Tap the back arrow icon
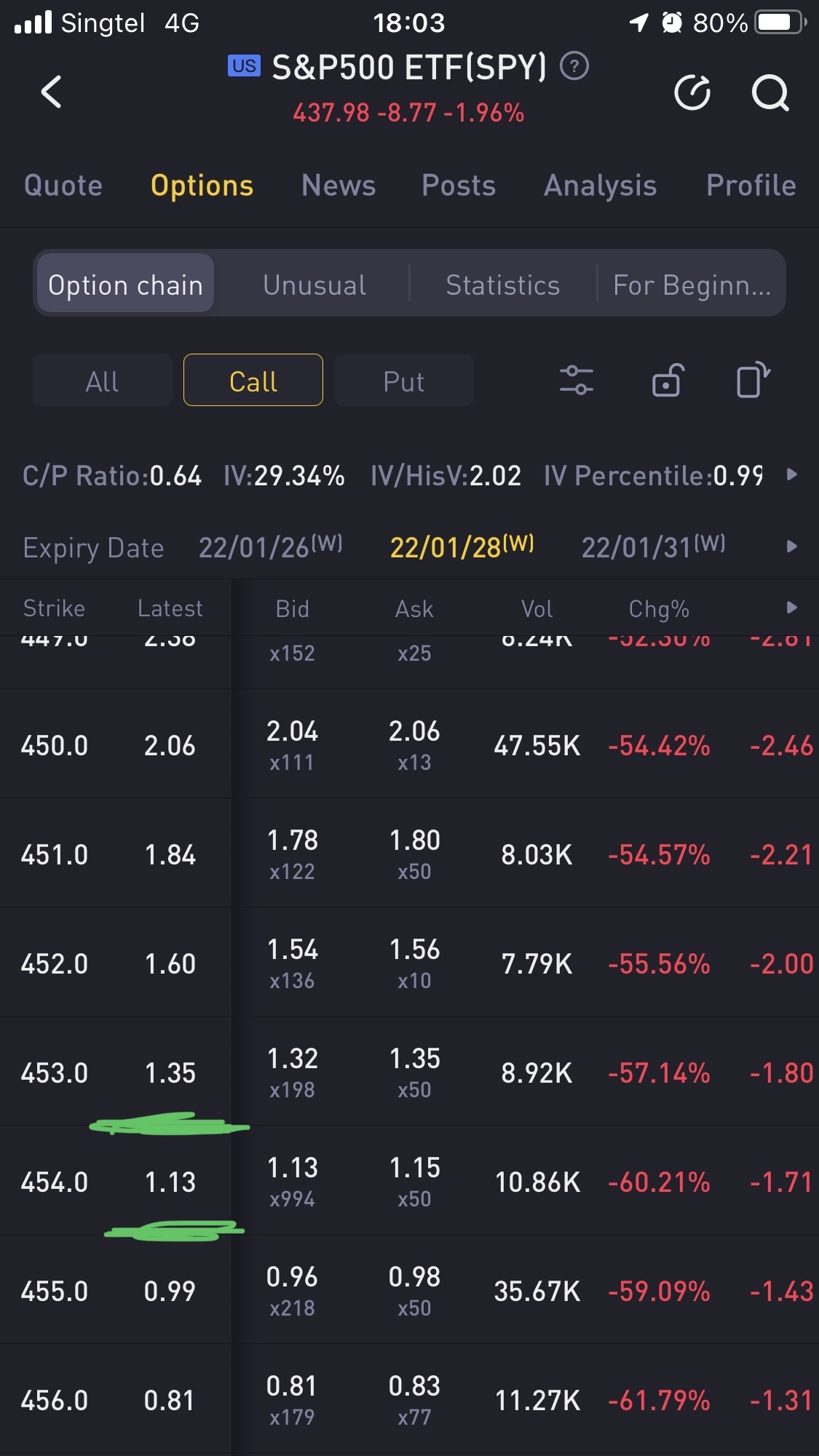The image size is (819, 1456). tap(51, 92)
